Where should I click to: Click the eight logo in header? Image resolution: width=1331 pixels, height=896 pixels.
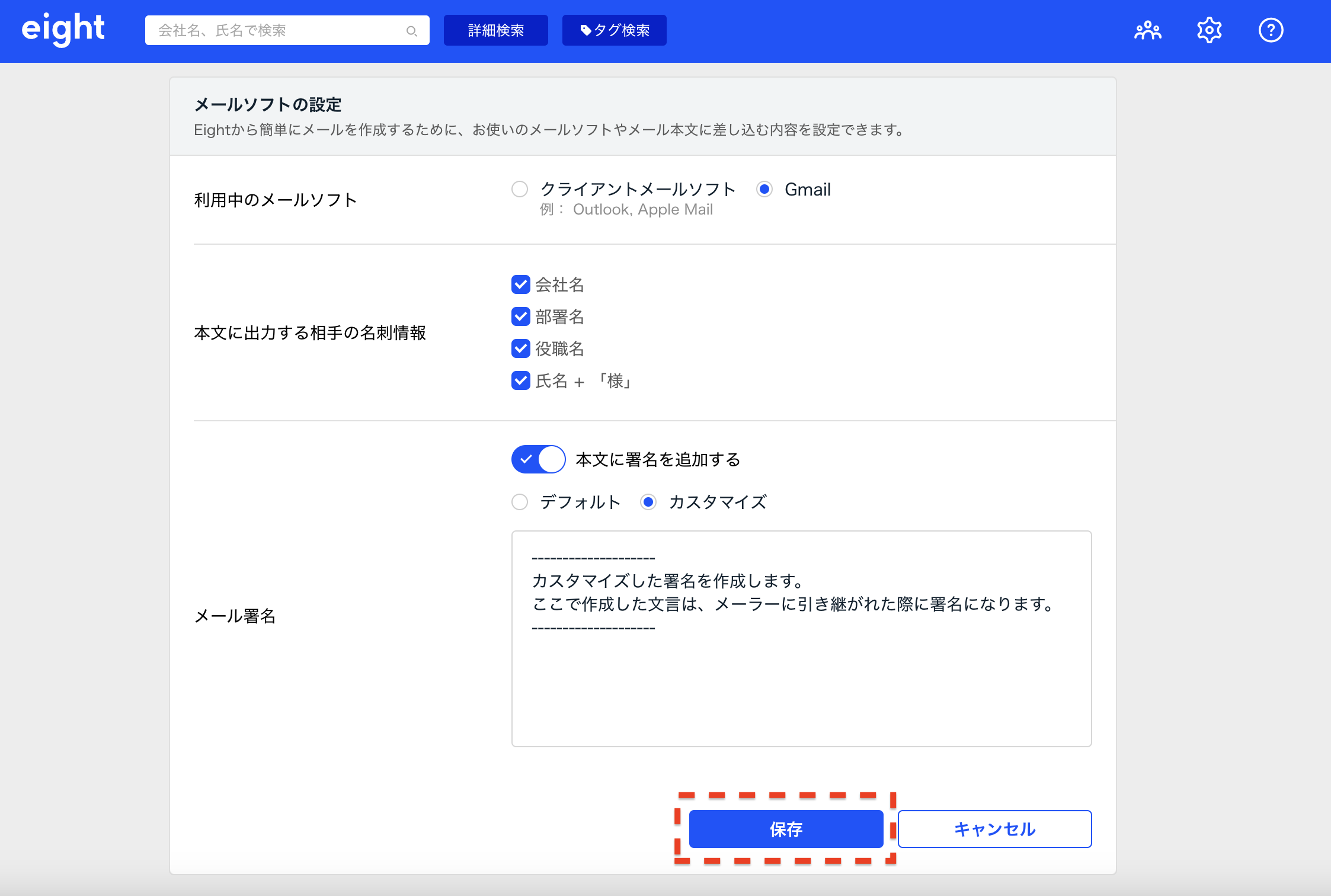(x=63, y=30)
